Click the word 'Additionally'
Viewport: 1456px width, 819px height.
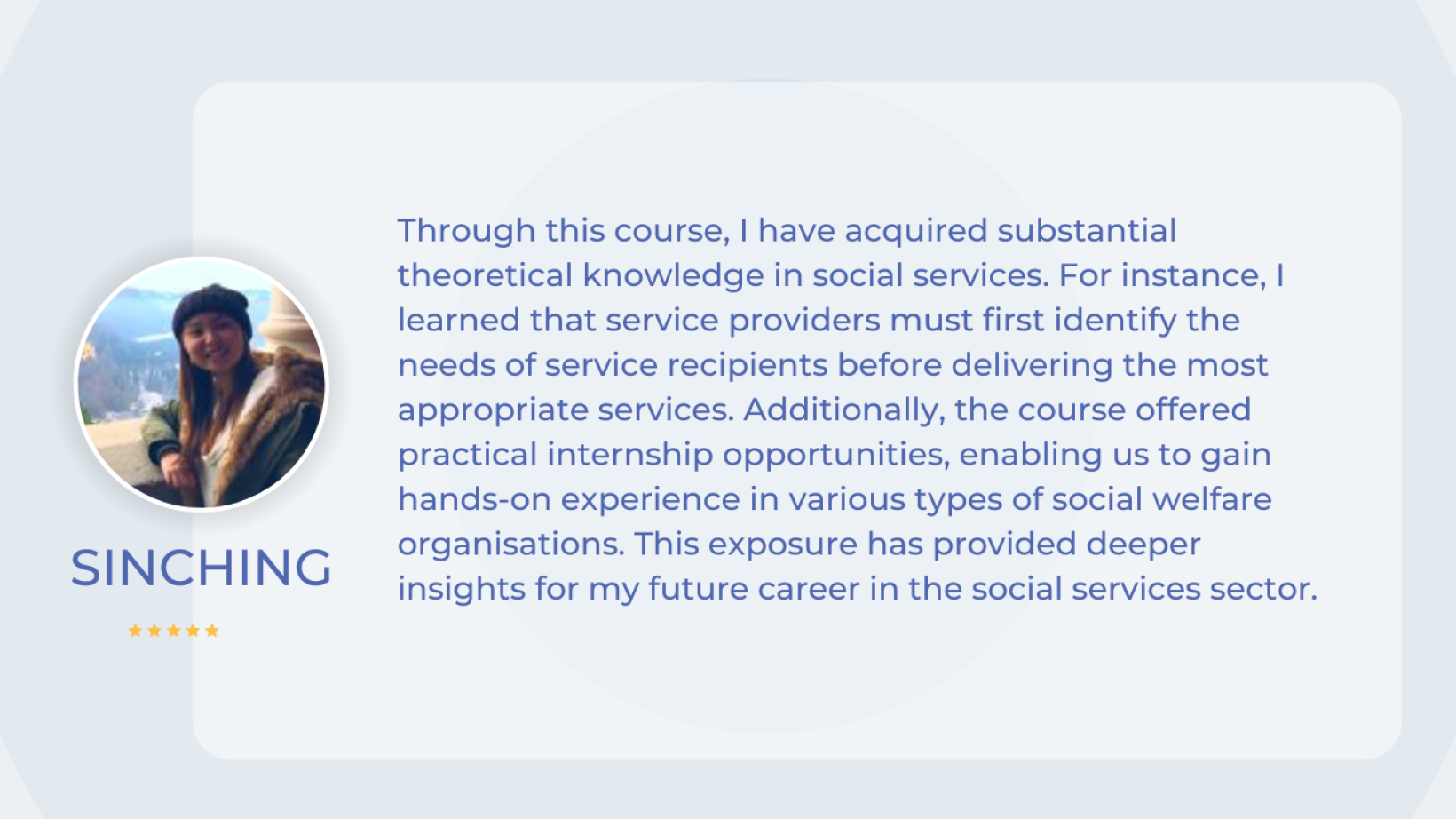(842, 409)
